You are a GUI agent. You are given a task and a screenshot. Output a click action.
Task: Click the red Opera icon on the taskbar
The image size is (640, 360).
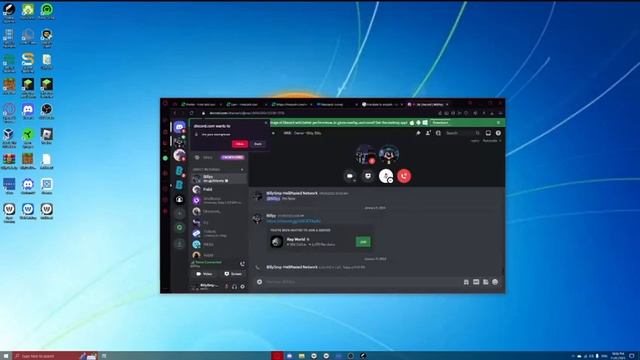(x=277, y=356)
